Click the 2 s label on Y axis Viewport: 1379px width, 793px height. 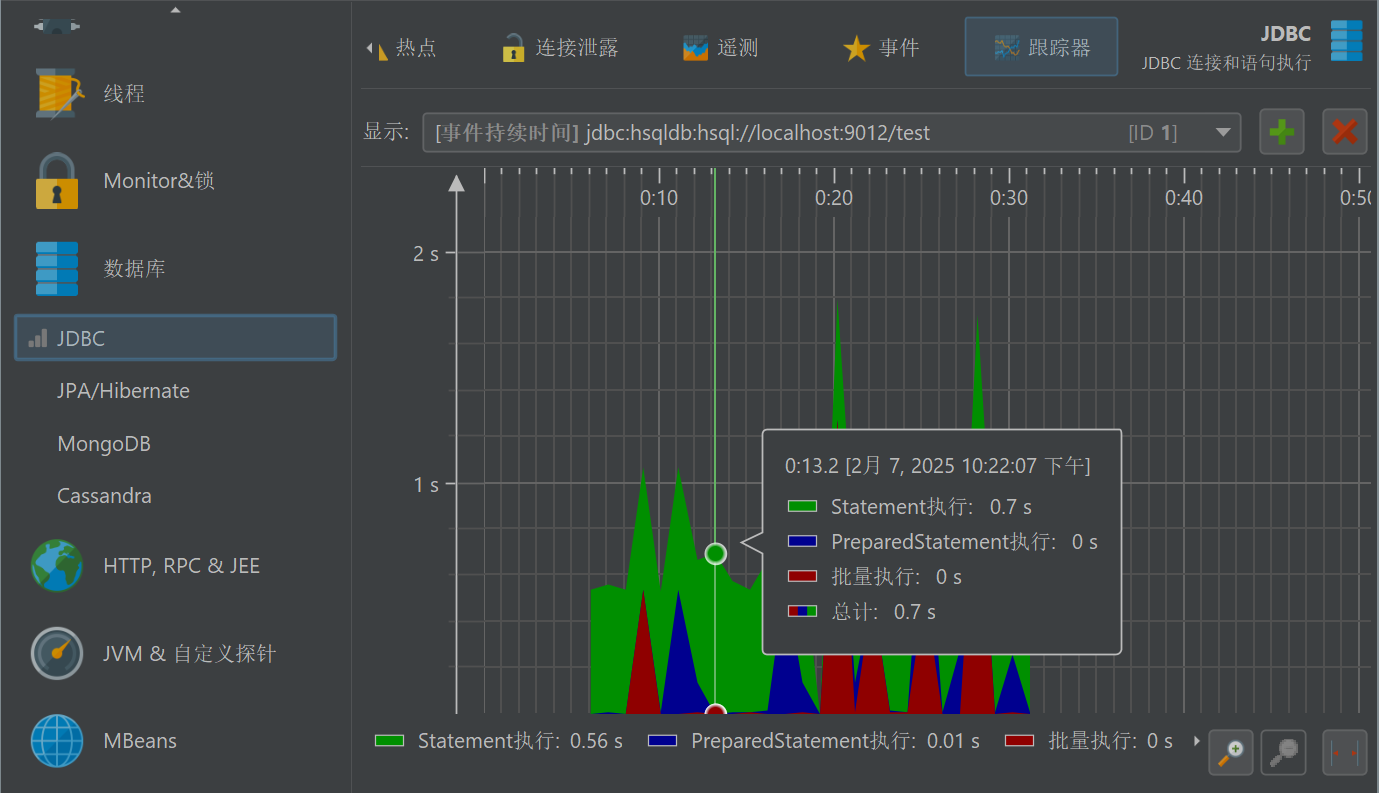[x=426, y=254]
